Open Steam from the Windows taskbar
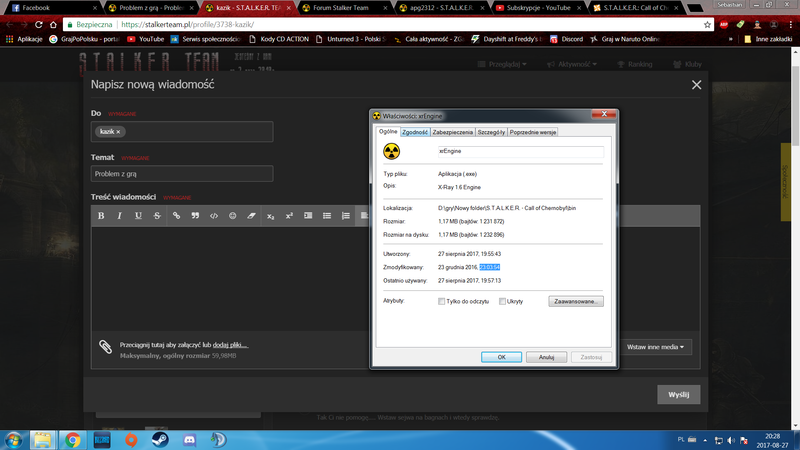 pos(160,439)
